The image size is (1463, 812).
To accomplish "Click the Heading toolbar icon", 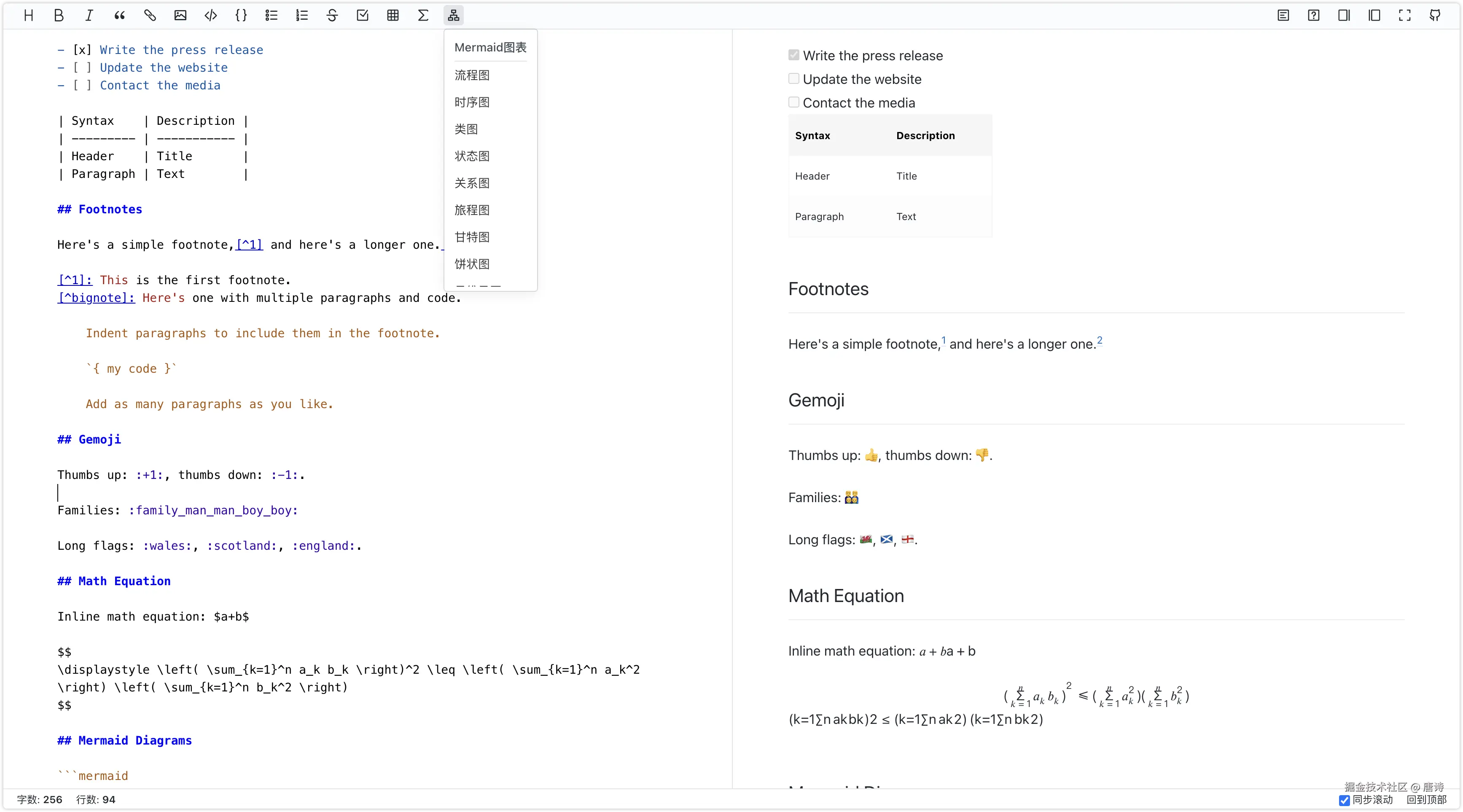I will 28,15.
